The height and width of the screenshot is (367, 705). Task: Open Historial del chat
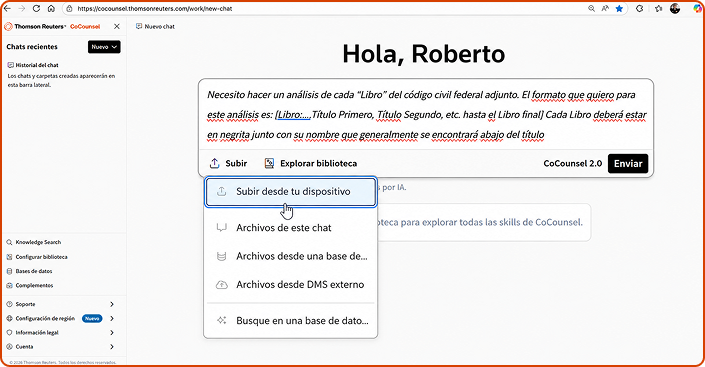(33, 65)
